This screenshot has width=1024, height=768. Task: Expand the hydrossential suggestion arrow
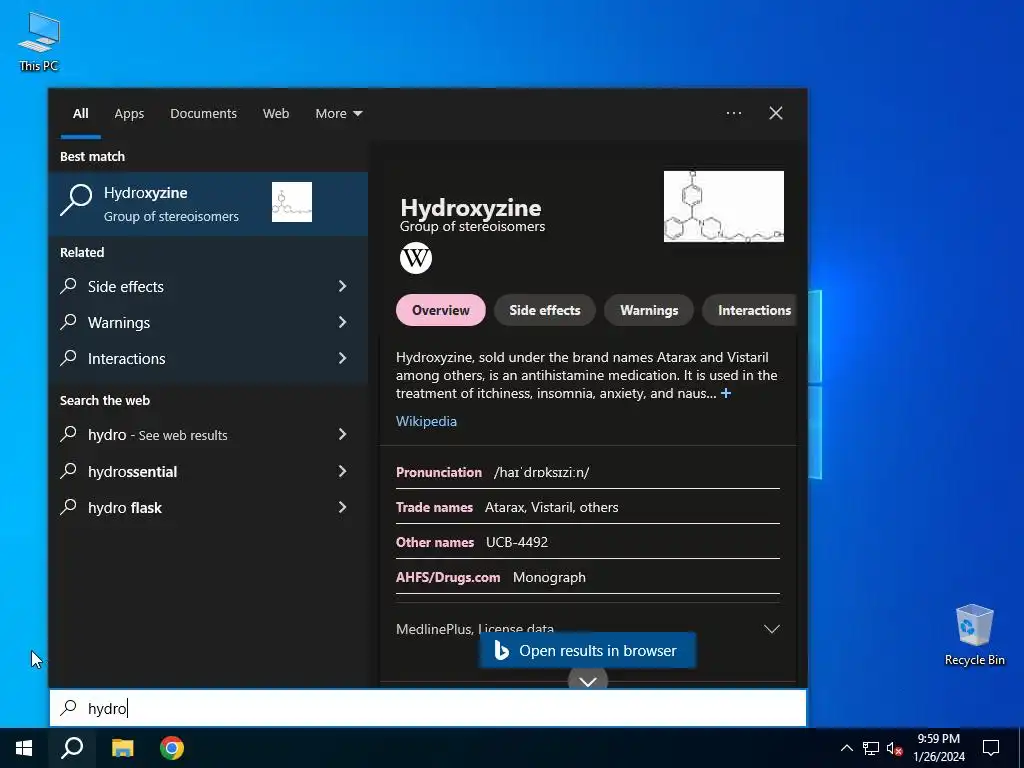(x=342, y=472)
